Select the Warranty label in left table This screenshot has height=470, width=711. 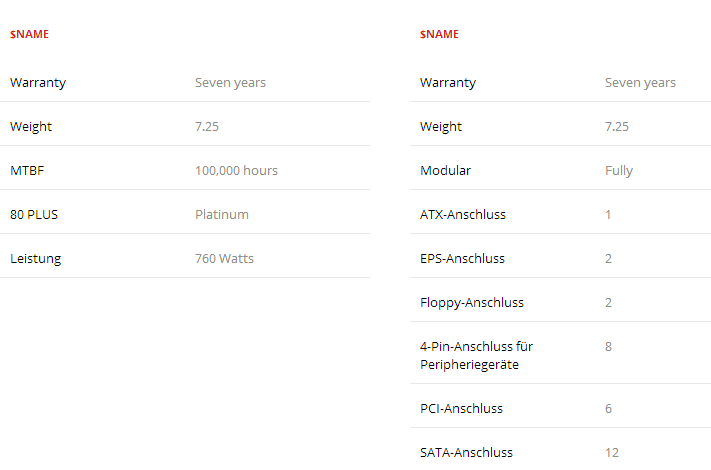[38, 83]
